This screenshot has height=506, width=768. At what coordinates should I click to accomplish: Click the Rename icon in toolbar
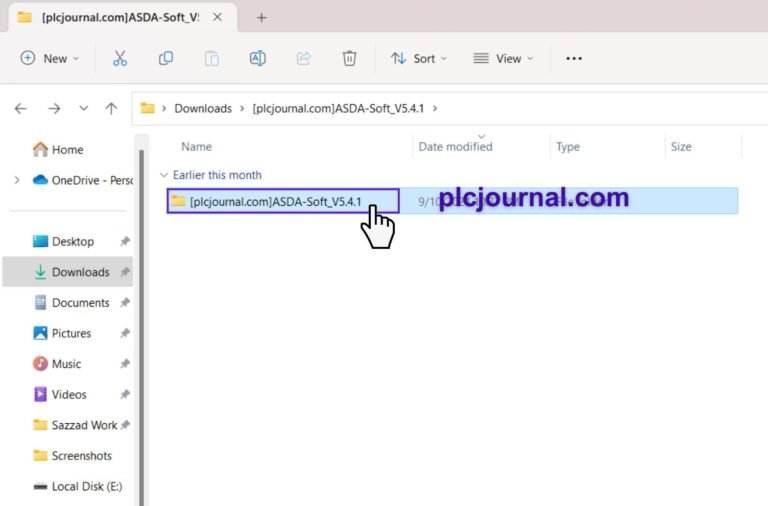tap(258, 58)
